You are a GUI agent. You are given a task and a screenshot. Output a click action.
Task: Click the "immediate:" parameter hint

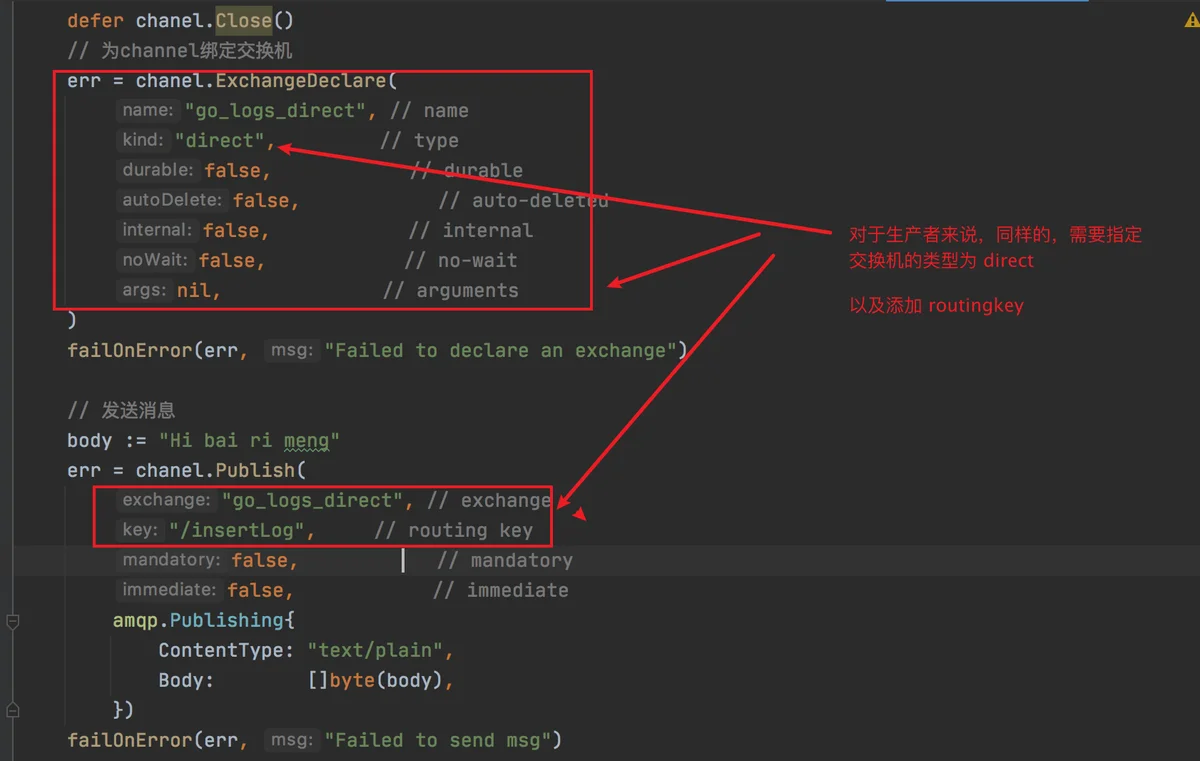click(168, 591)
